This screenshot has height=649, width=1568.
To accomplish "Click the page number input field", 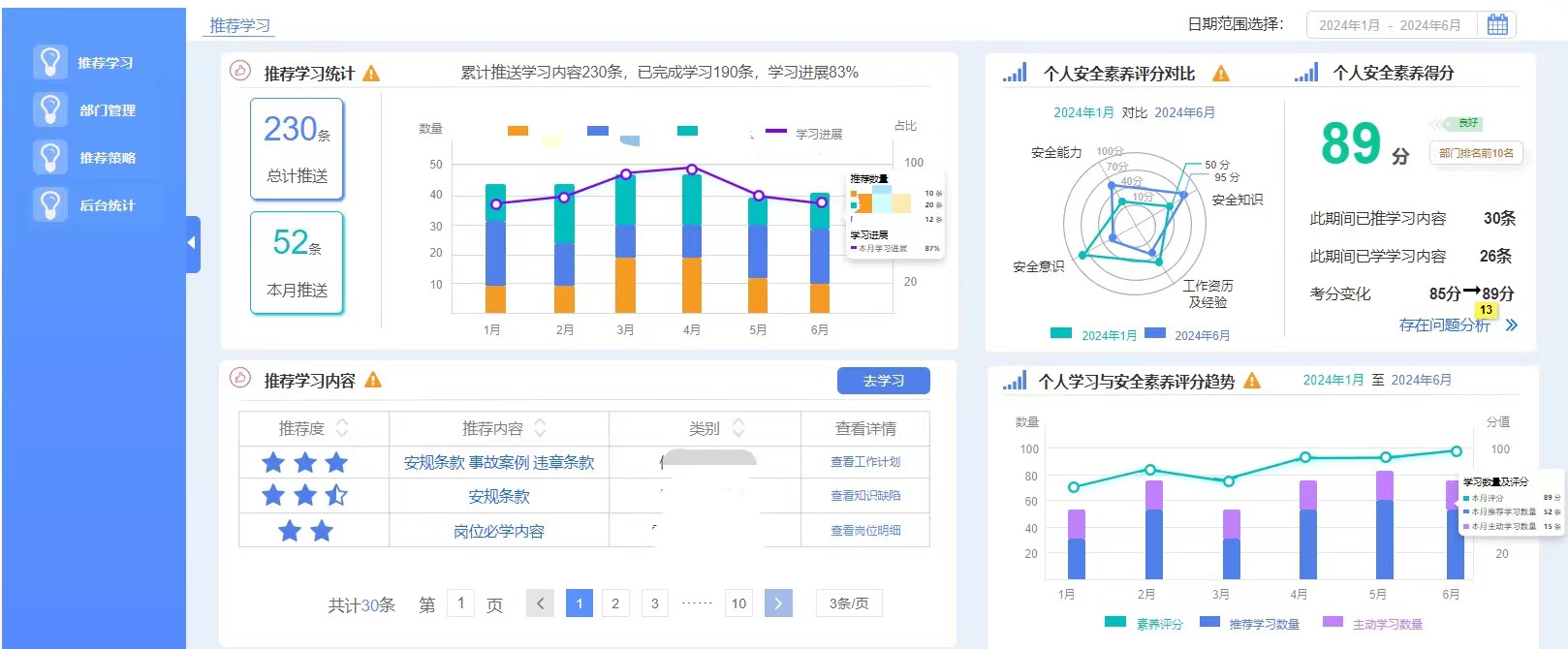I will pyautogui.click(x=460, y=603).
